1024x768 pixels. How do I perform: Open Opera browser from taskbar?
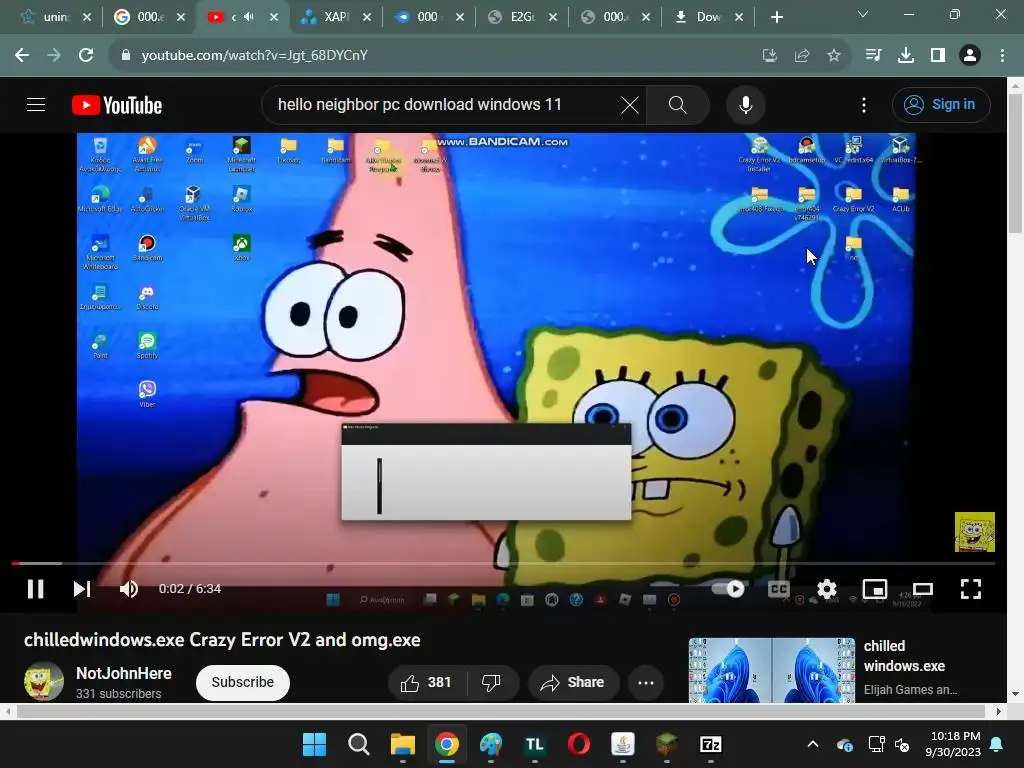(x=579, y=744)
